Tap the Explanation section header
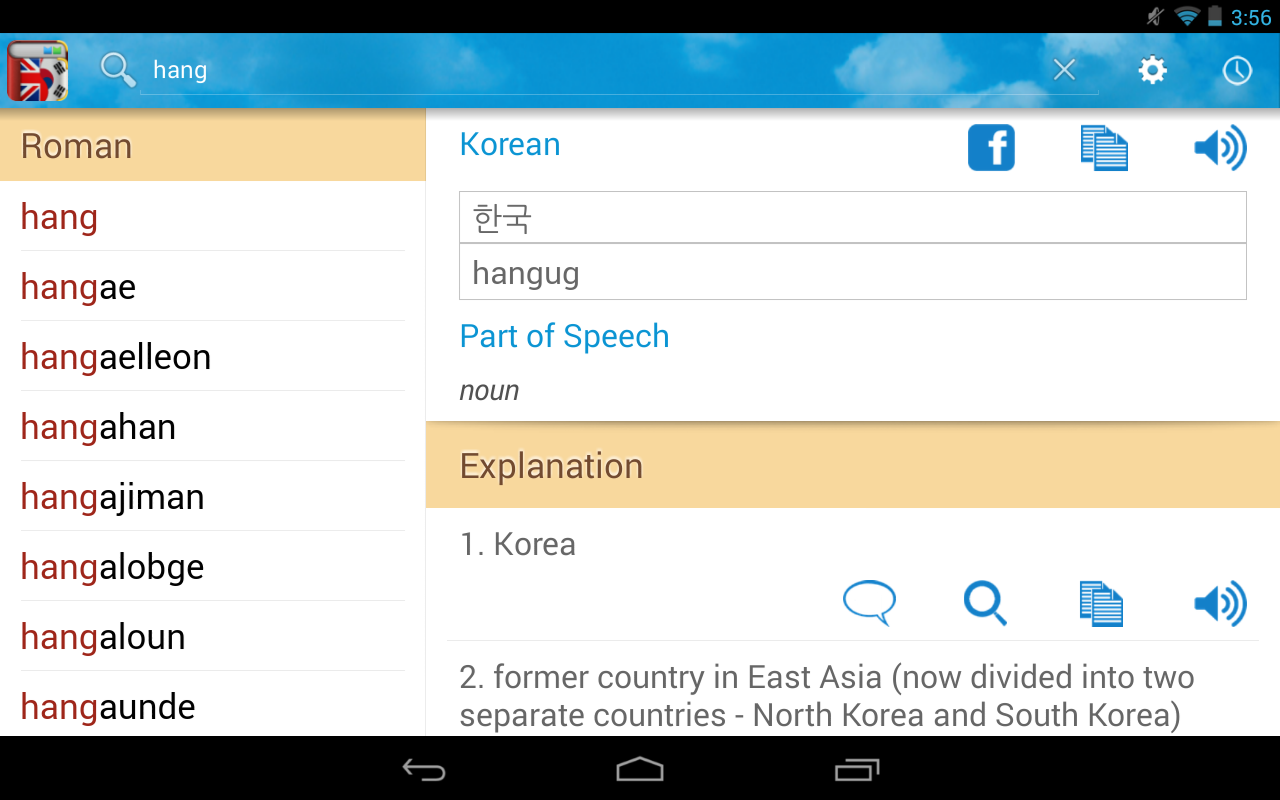The image size is (1280, 800). pos(853,465)
